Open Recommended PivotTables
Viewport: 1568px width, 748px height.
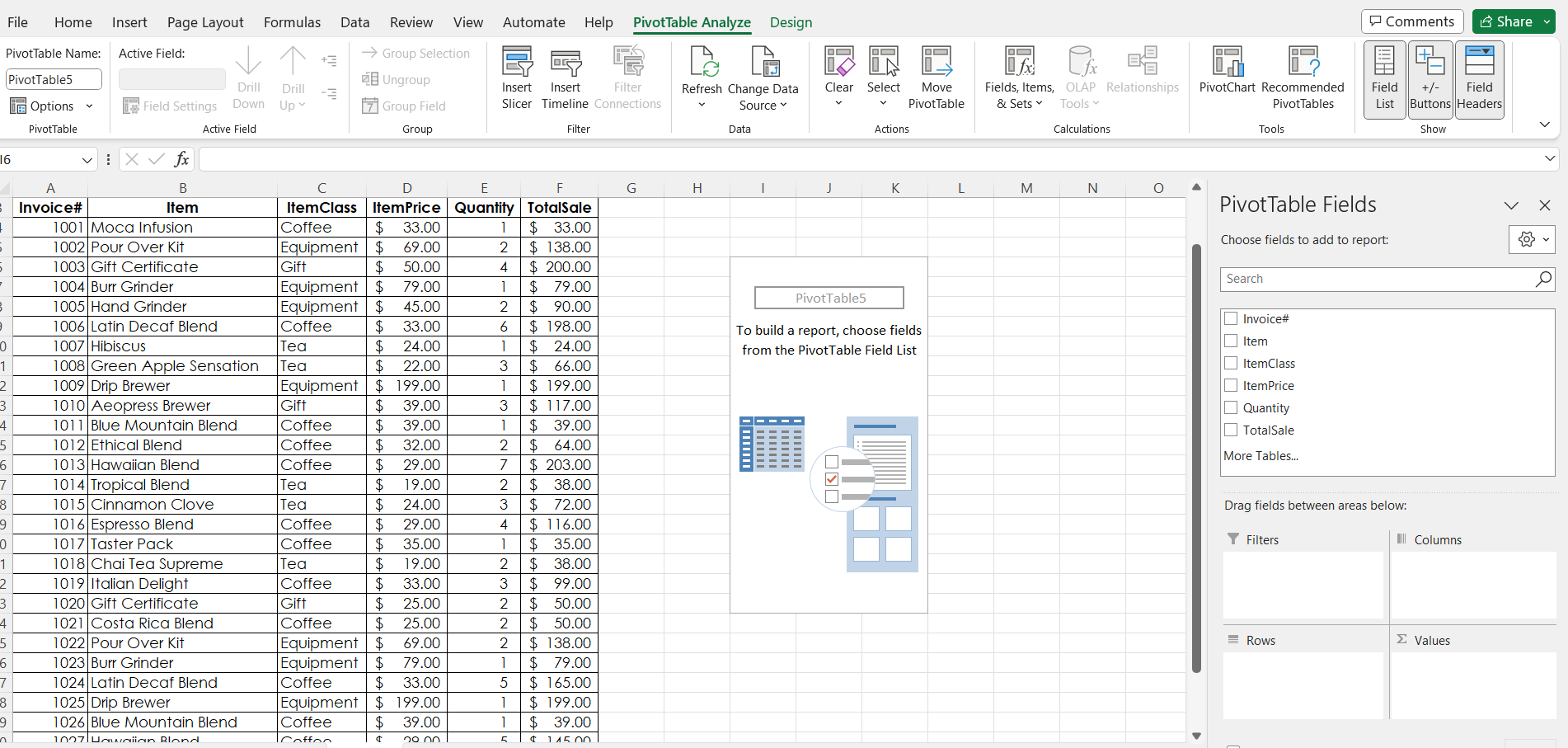coord(1303,77)
